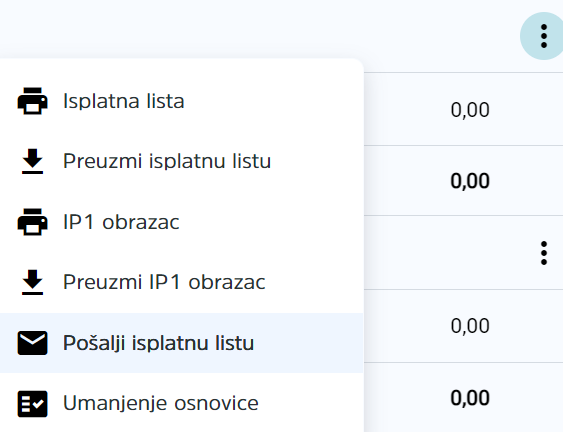Open the second row's three-dot options menu
The width and height of the screenshot is (563, 432).
pyautogui.click(x=544, y=253)
